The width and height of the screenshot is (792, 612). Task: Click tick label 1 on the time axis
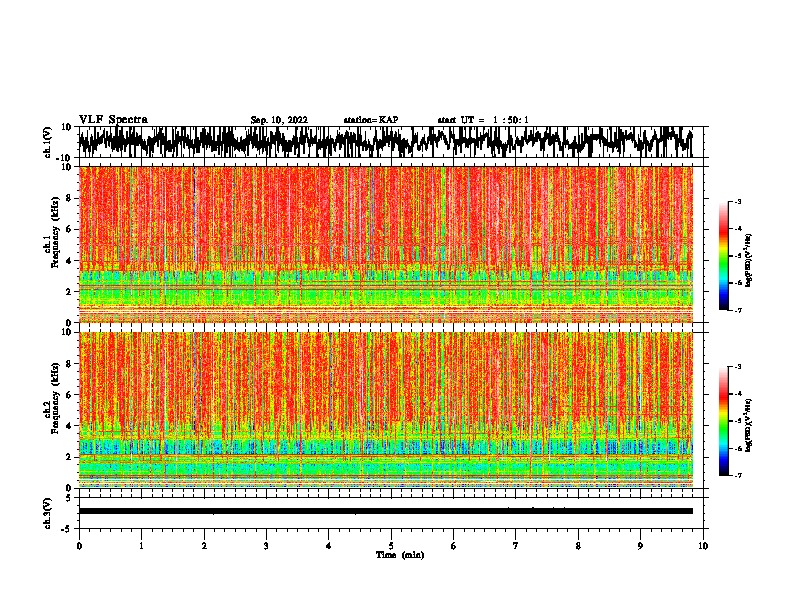coord(141,546)
